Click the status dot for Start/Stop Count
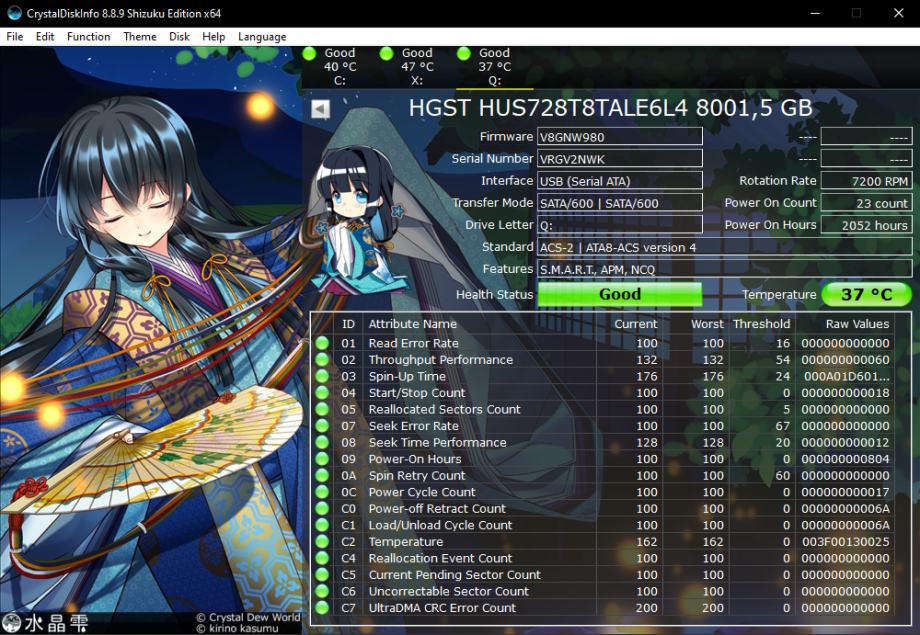This screenshot has width=920, height=635. tap(322, 393)
